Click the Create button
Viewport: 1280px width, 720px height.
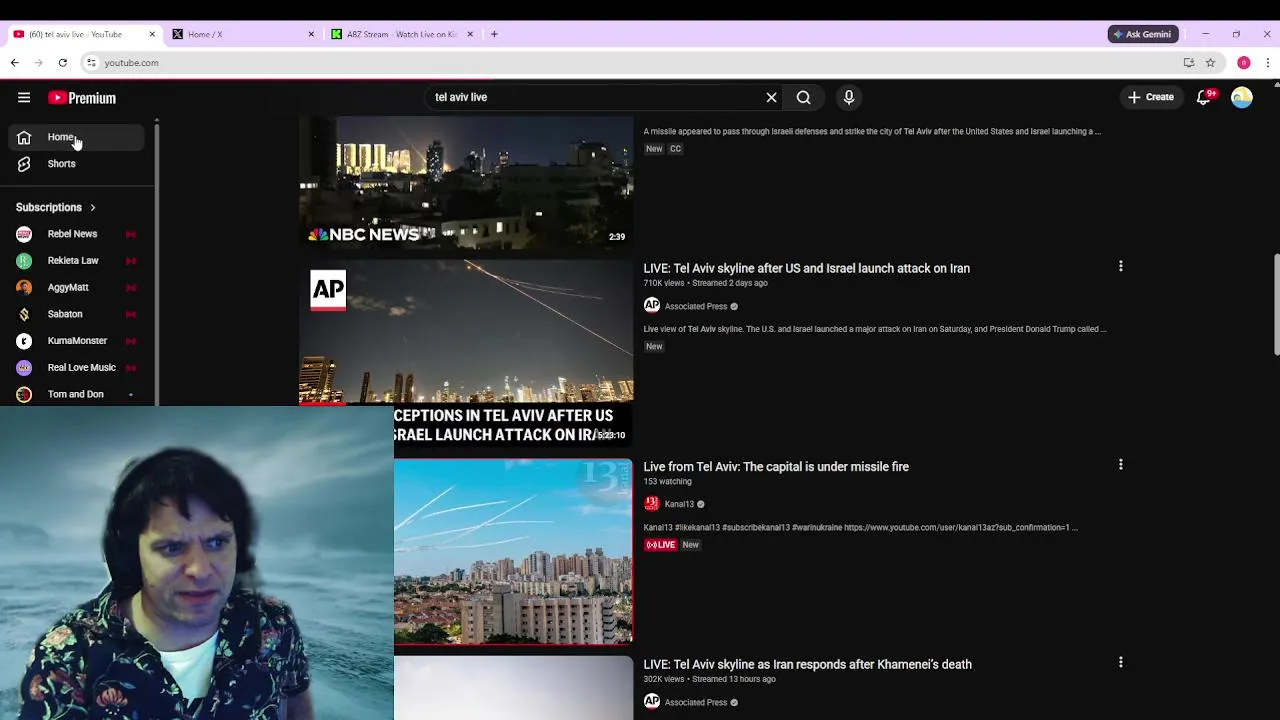[x=1151, y=98]
